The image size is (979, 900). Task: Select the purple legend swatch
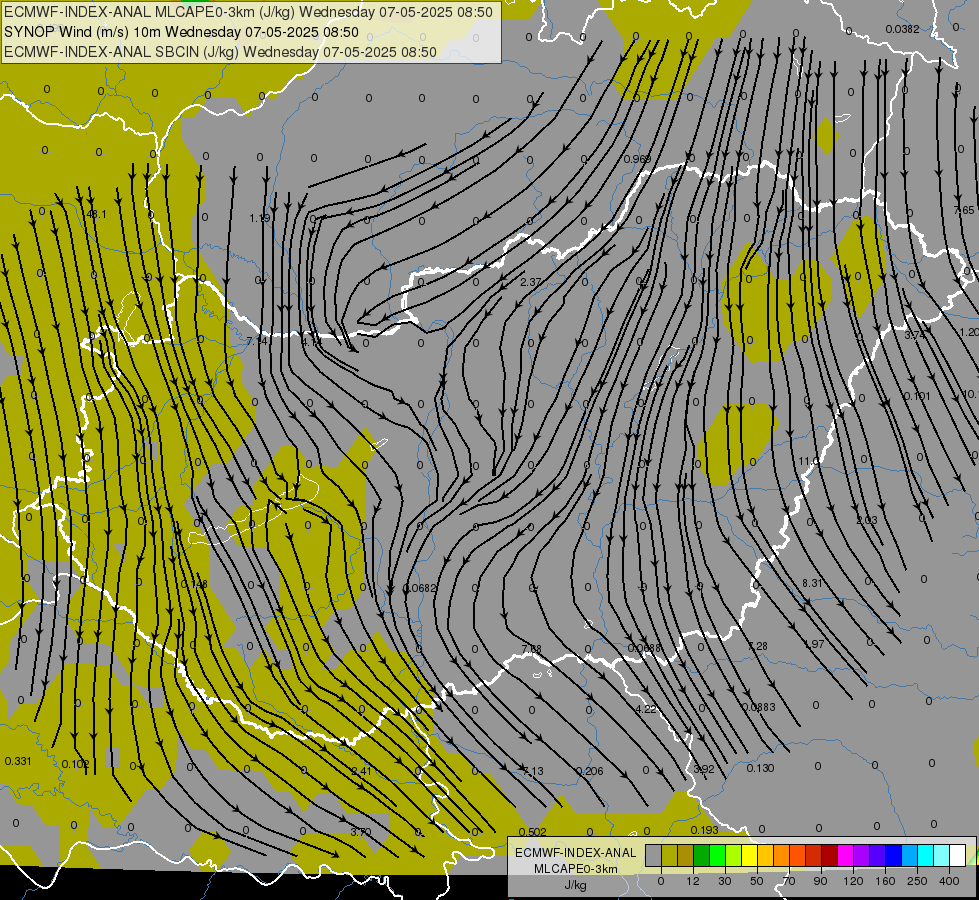[862, 855]
